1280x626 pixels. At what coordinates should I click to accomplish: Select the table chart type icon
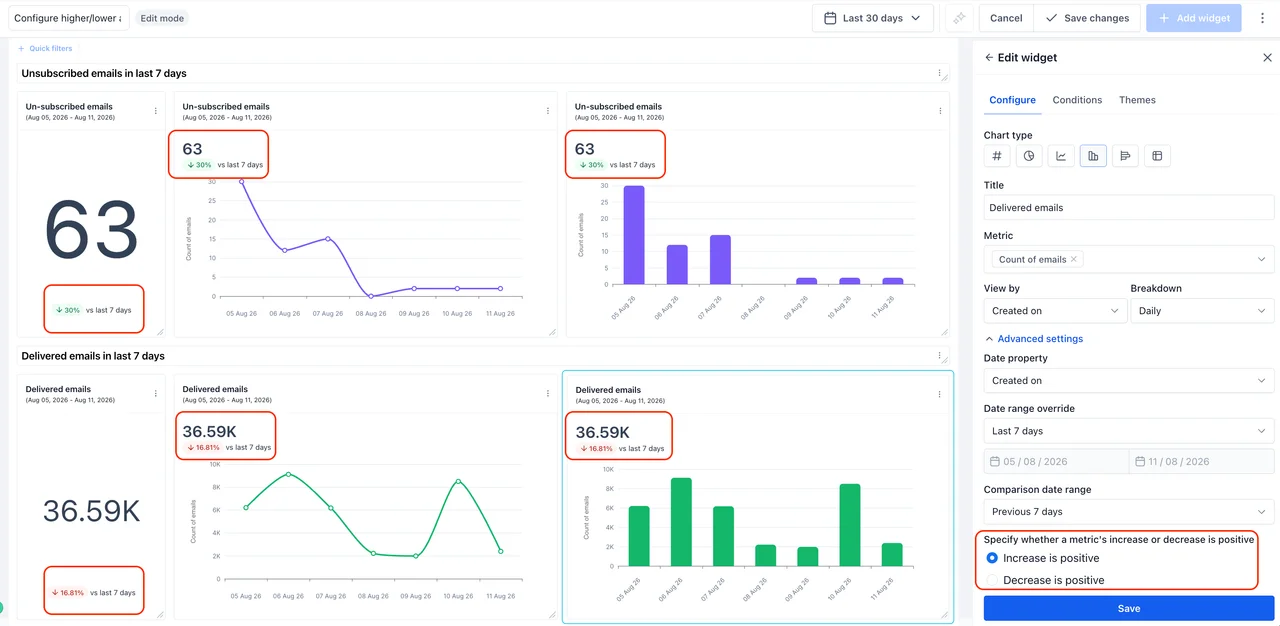pyautogui.click(x=1157, y=156)
